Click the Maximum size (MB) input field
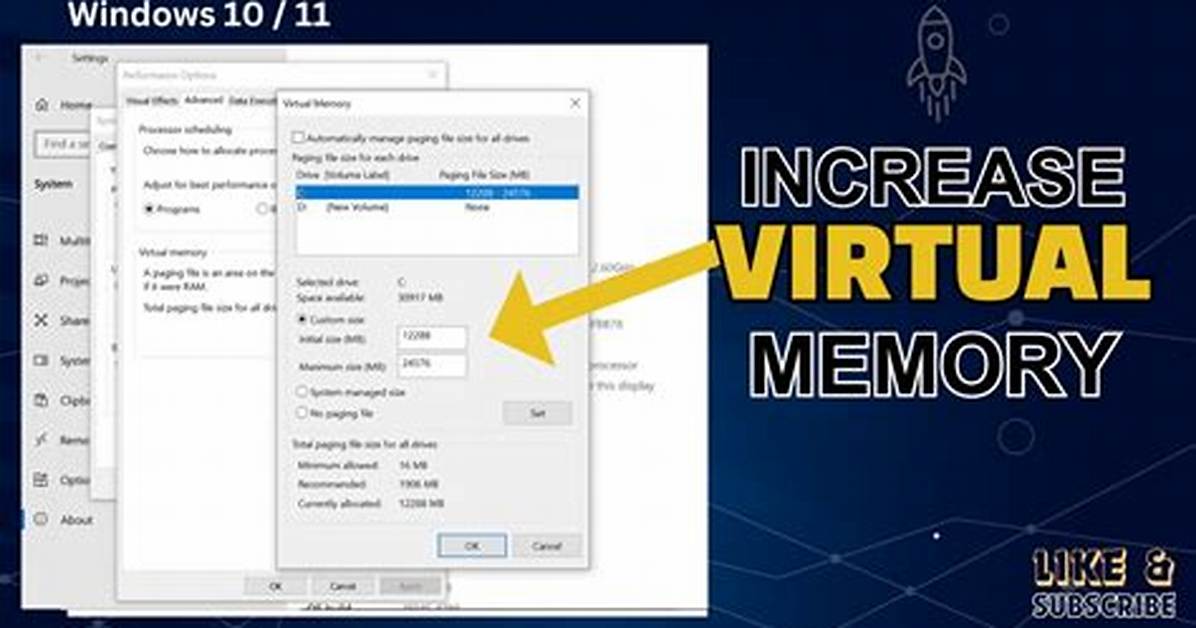The width and height of the screenshot is (1196, 628). point(432,365)
